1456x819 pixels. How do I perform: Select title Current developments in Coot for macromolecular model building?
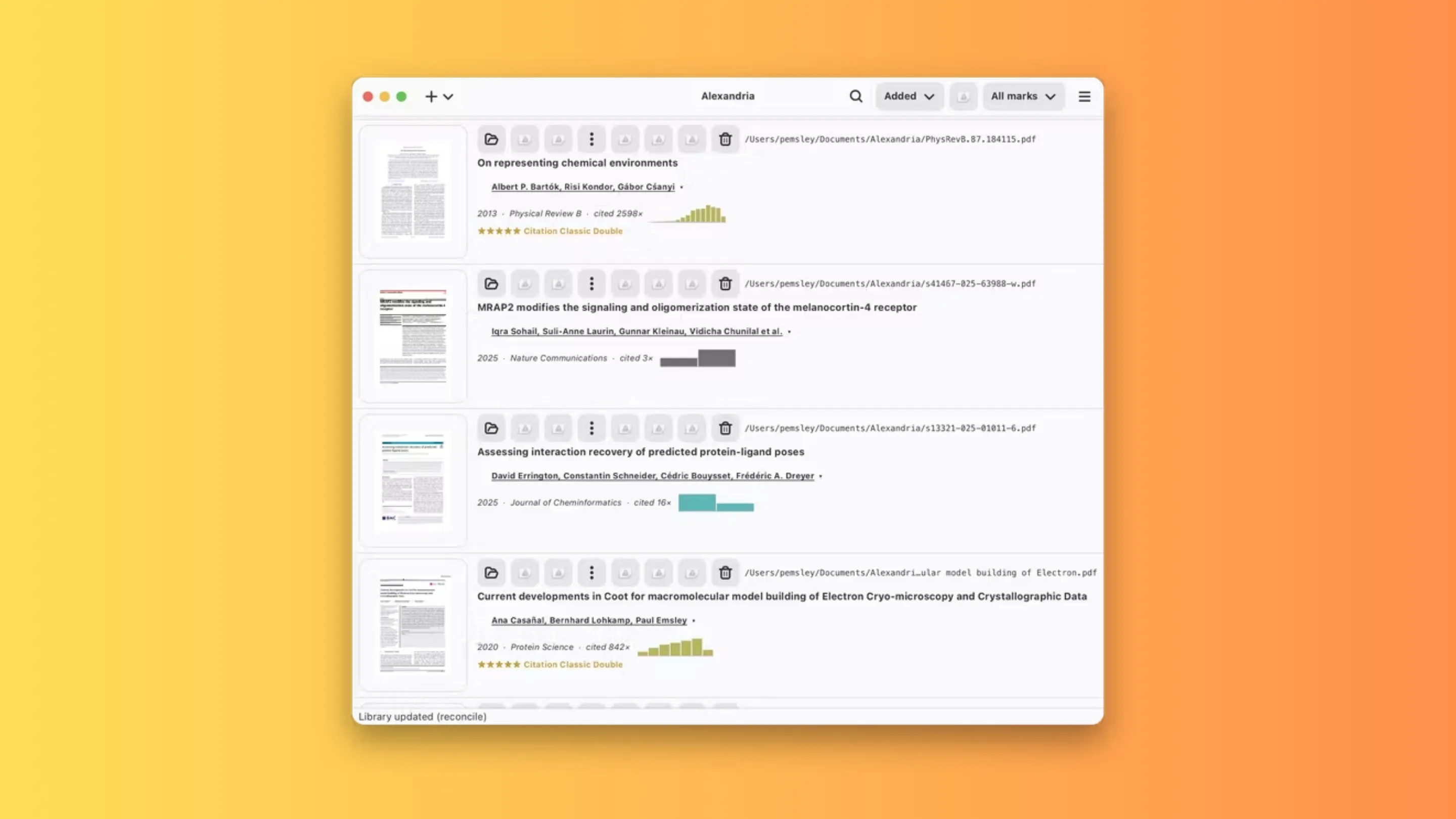tap(782, 597)
